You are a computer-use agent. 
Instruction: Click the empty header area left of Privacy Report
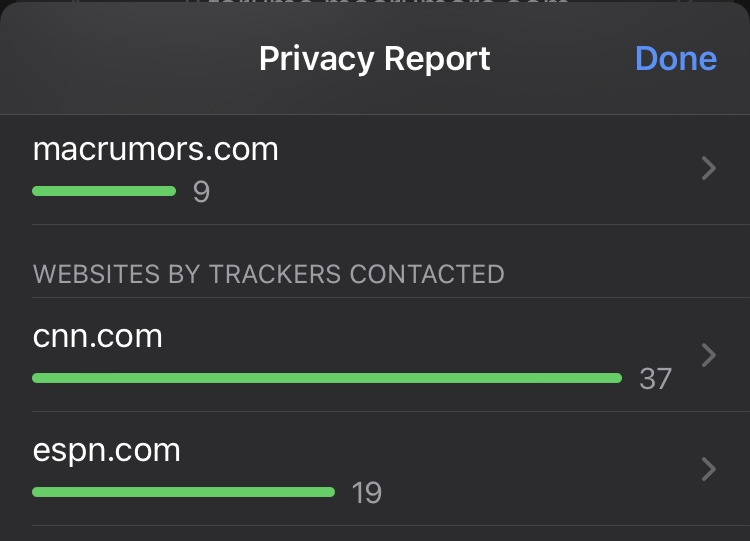[x=120, y=59]
